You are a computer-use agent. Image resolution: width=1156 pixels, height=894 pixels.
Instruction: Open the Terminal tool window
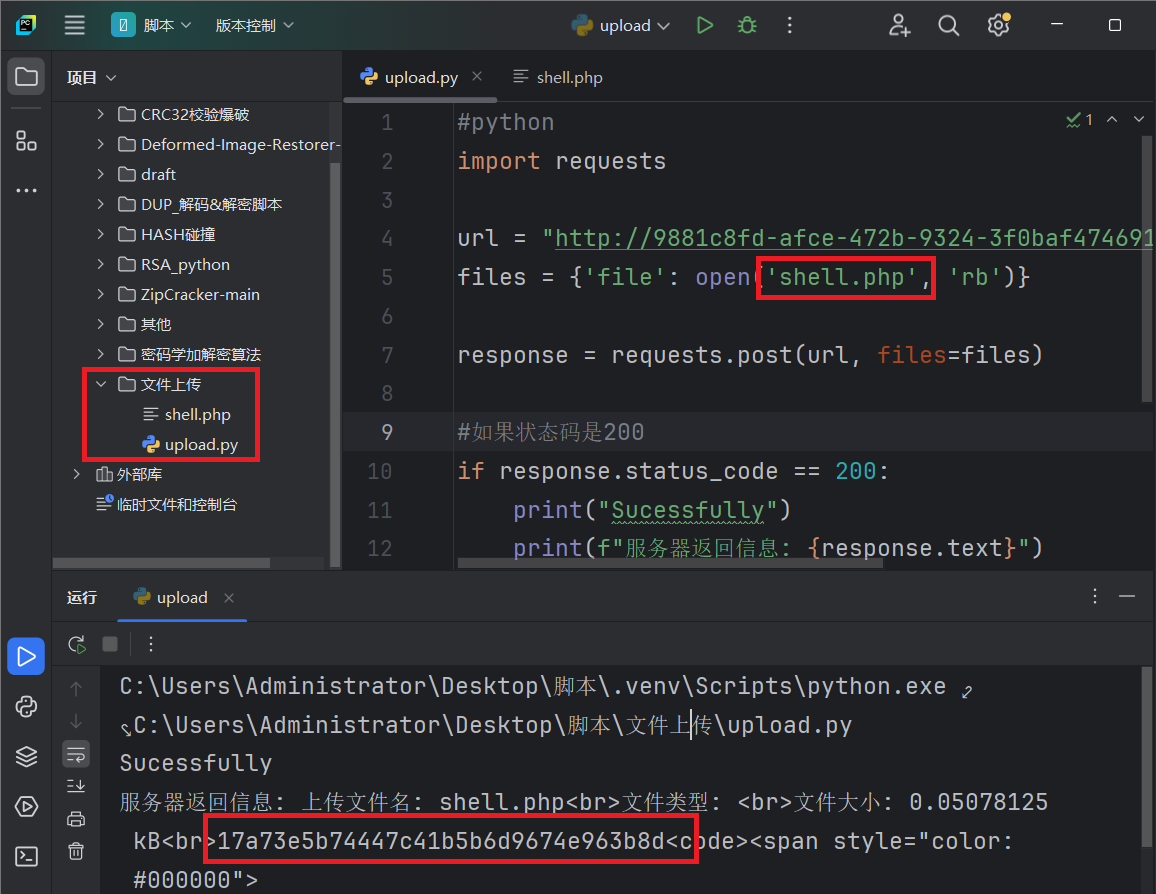27,856
